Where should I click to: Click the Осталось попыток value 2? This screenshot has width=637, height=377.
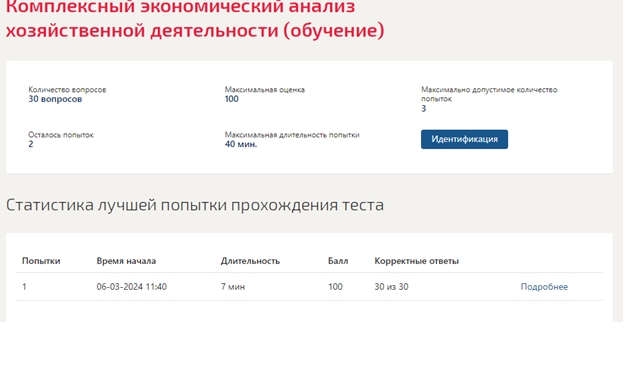click(x=31, y=144)
